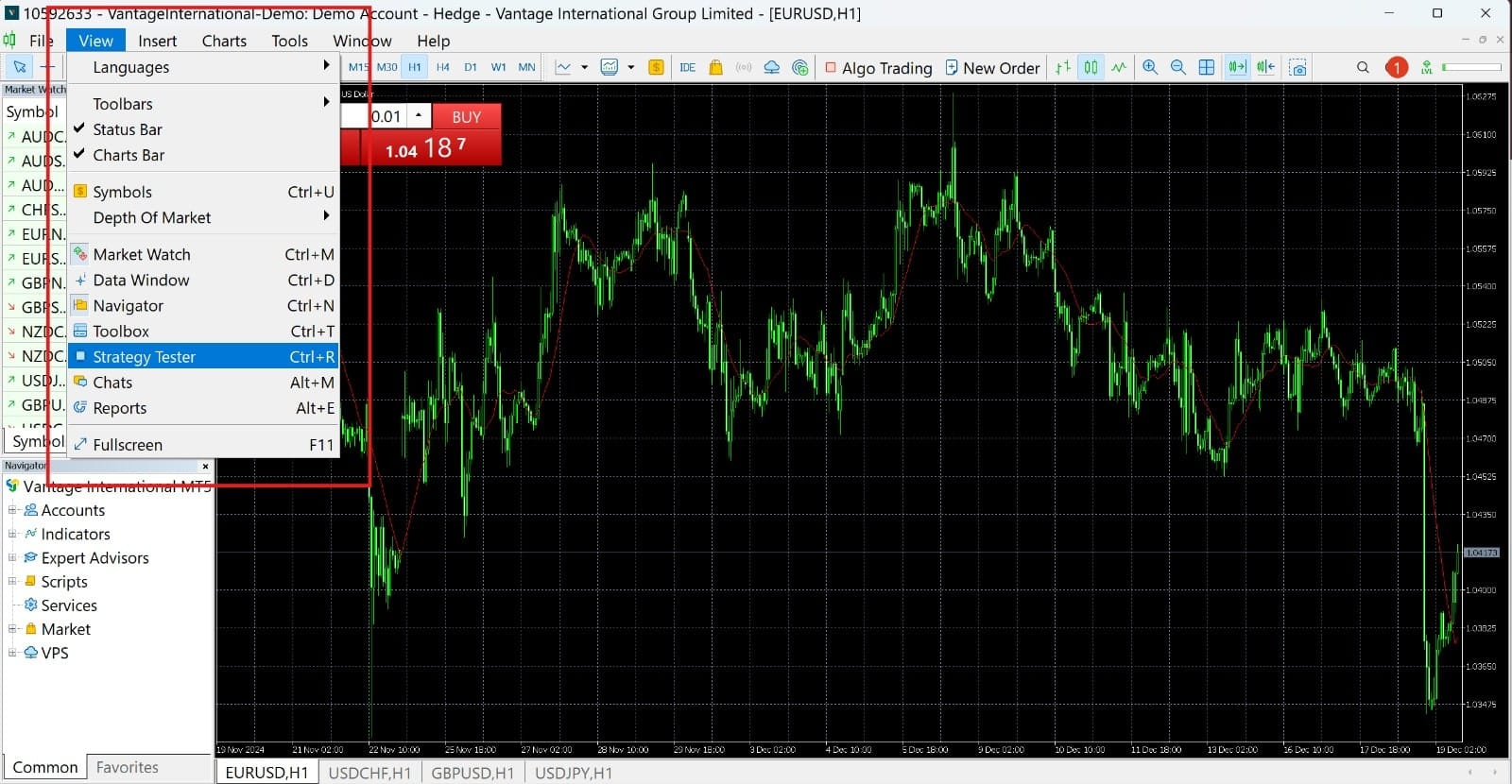
Task: Open the MQL5 IDE editor
Action: pyautogui.click(x=687, y=67)
